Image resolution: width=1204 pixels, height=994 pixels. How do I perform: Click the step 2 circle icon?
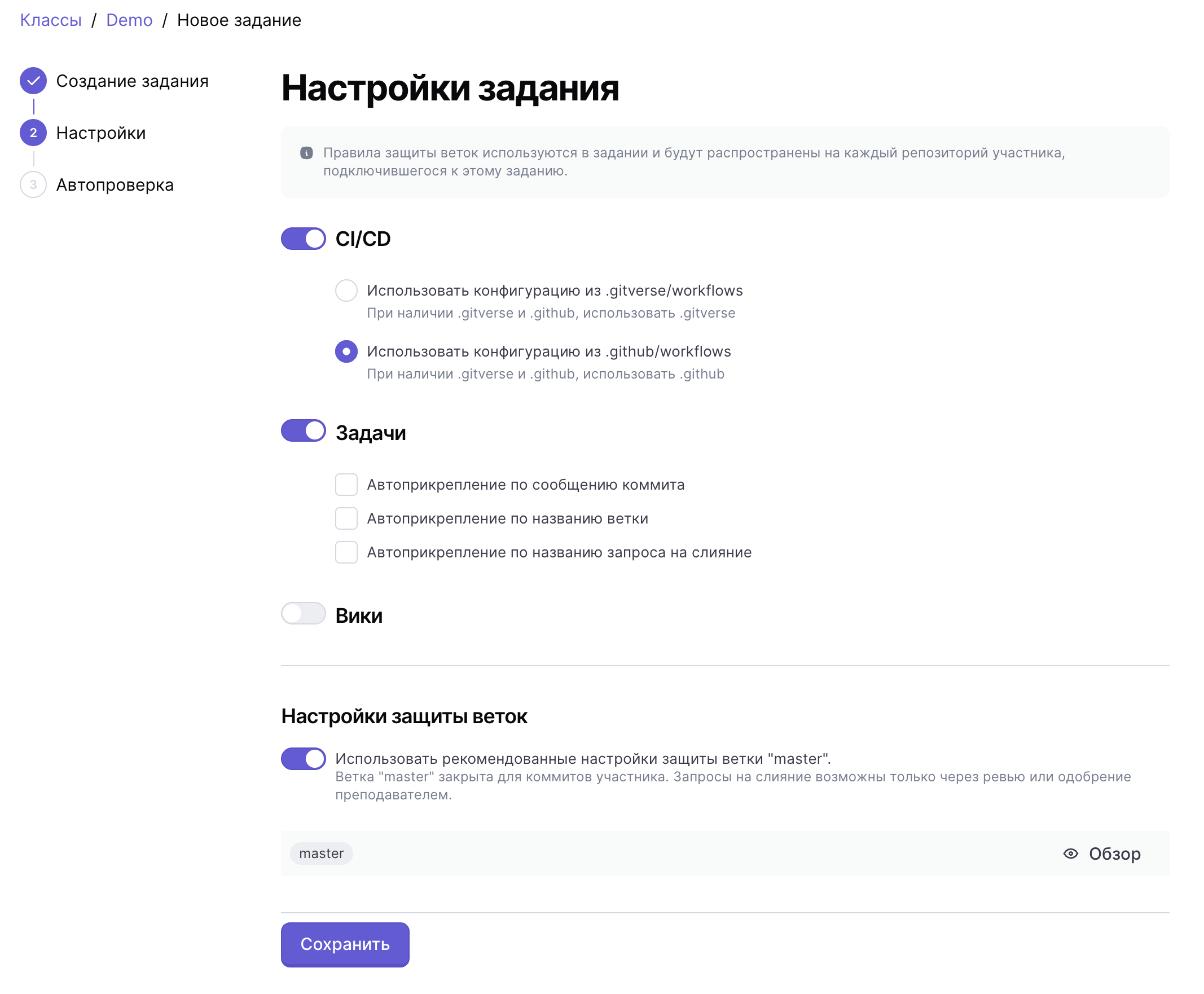(33, 133)
